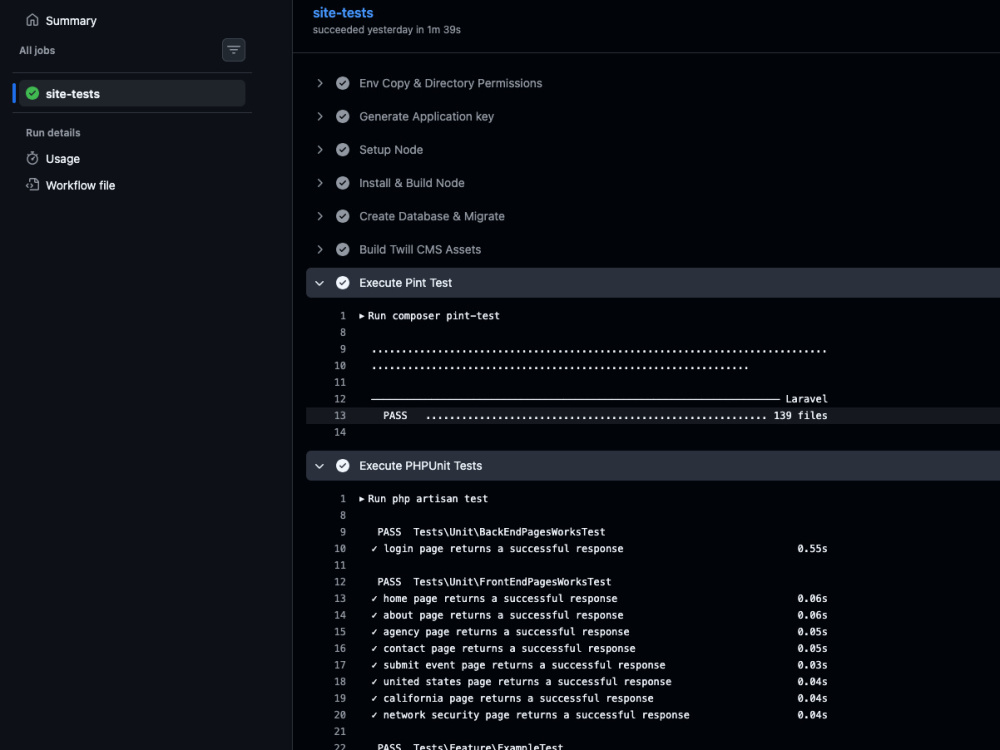Expand Env Copy & Directory Permissions step
Image resolution: width=1000 pixels, height=750 pixels.
320,83
